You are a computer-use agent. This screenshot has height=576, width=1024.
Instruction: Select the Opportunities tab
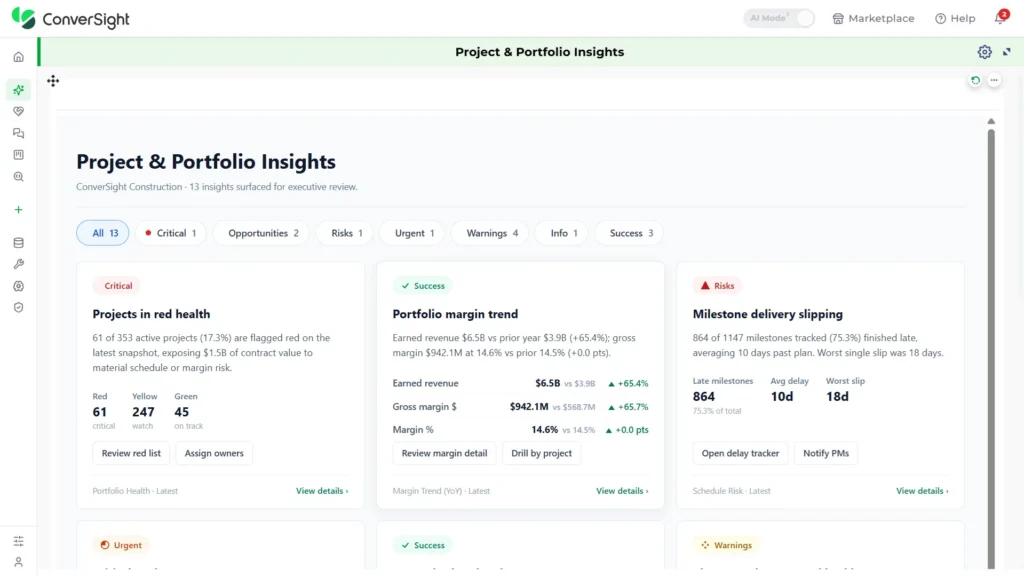point(263,233)
